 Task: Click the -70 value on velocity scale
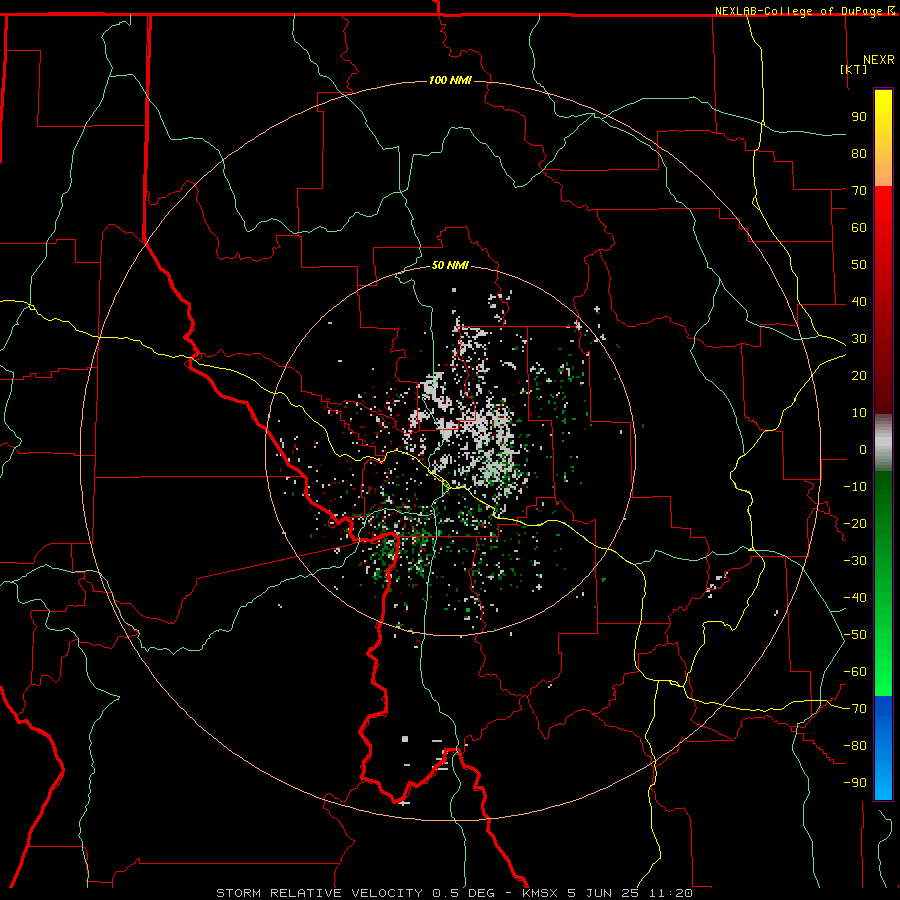(855, 709)
